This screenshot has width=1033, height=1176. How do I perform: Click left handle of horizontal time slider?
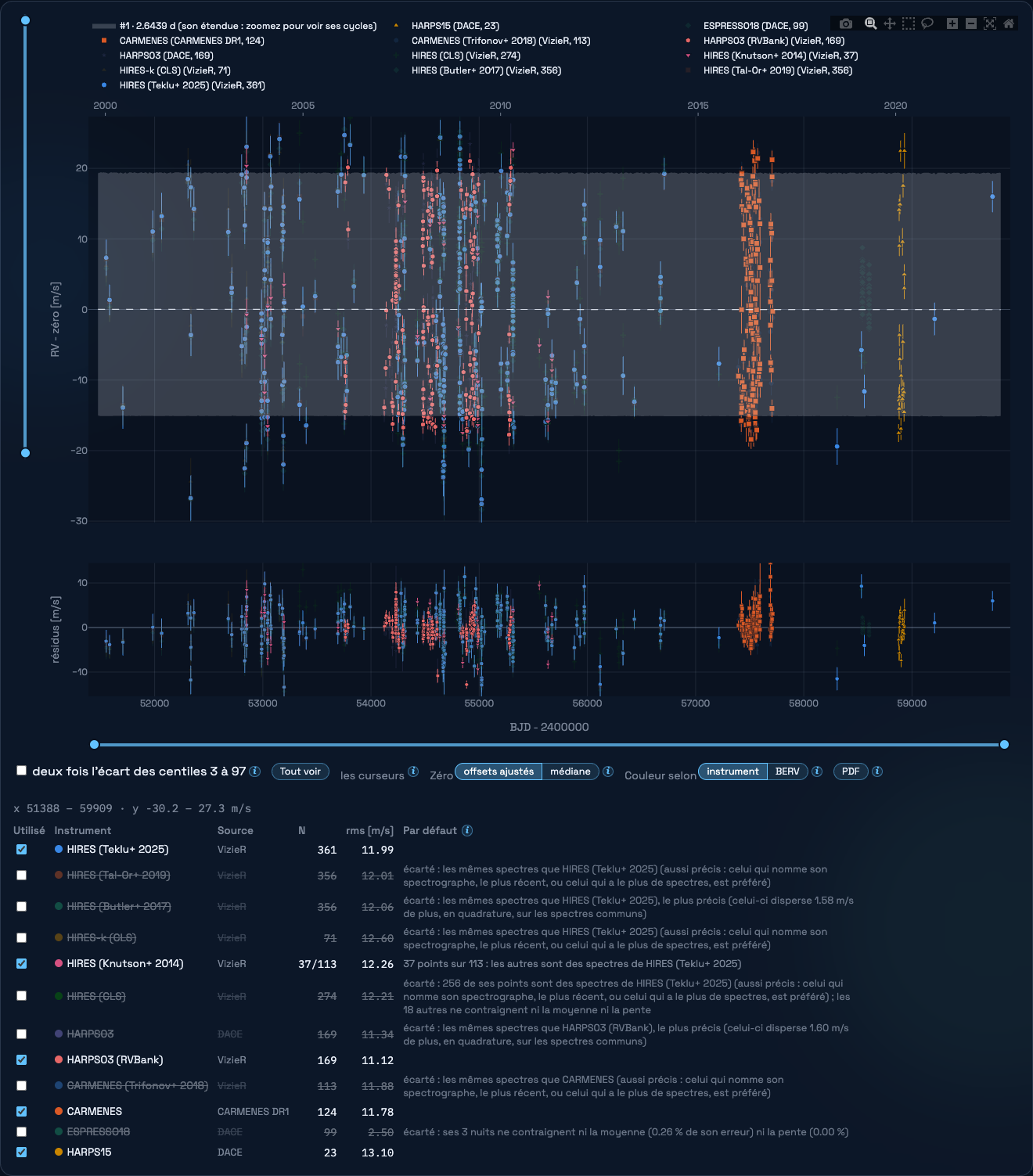[95, 745]
